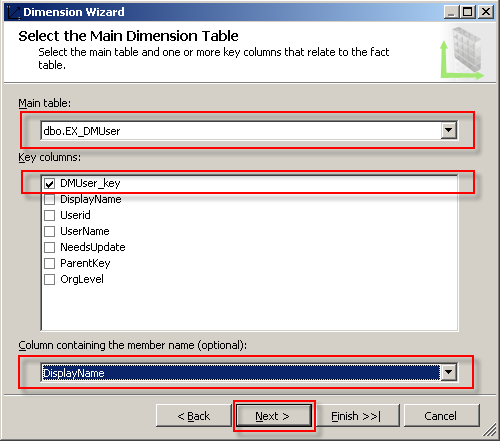Click the Next > button
Viewport: 500px width, 441px height.
pyautogui.click(x=274, y=416)
